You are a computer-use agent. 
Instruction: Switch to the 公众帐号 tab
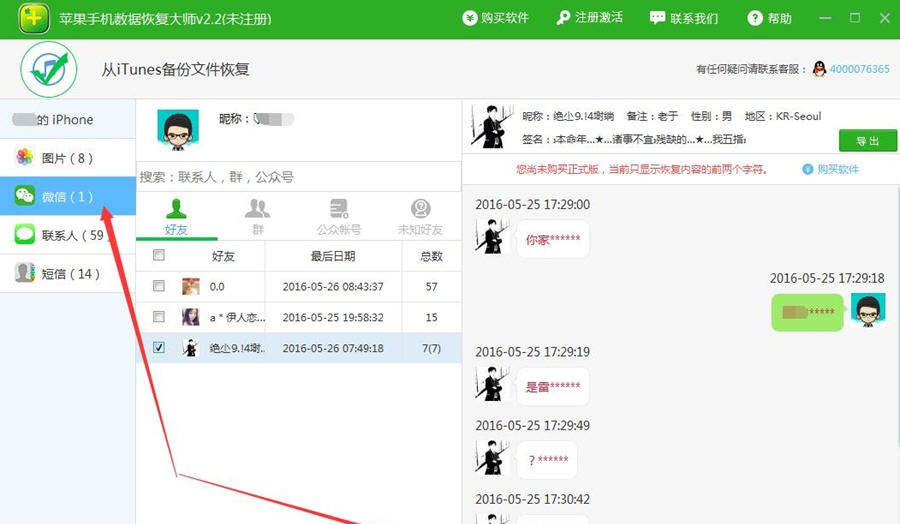point(339,217)
